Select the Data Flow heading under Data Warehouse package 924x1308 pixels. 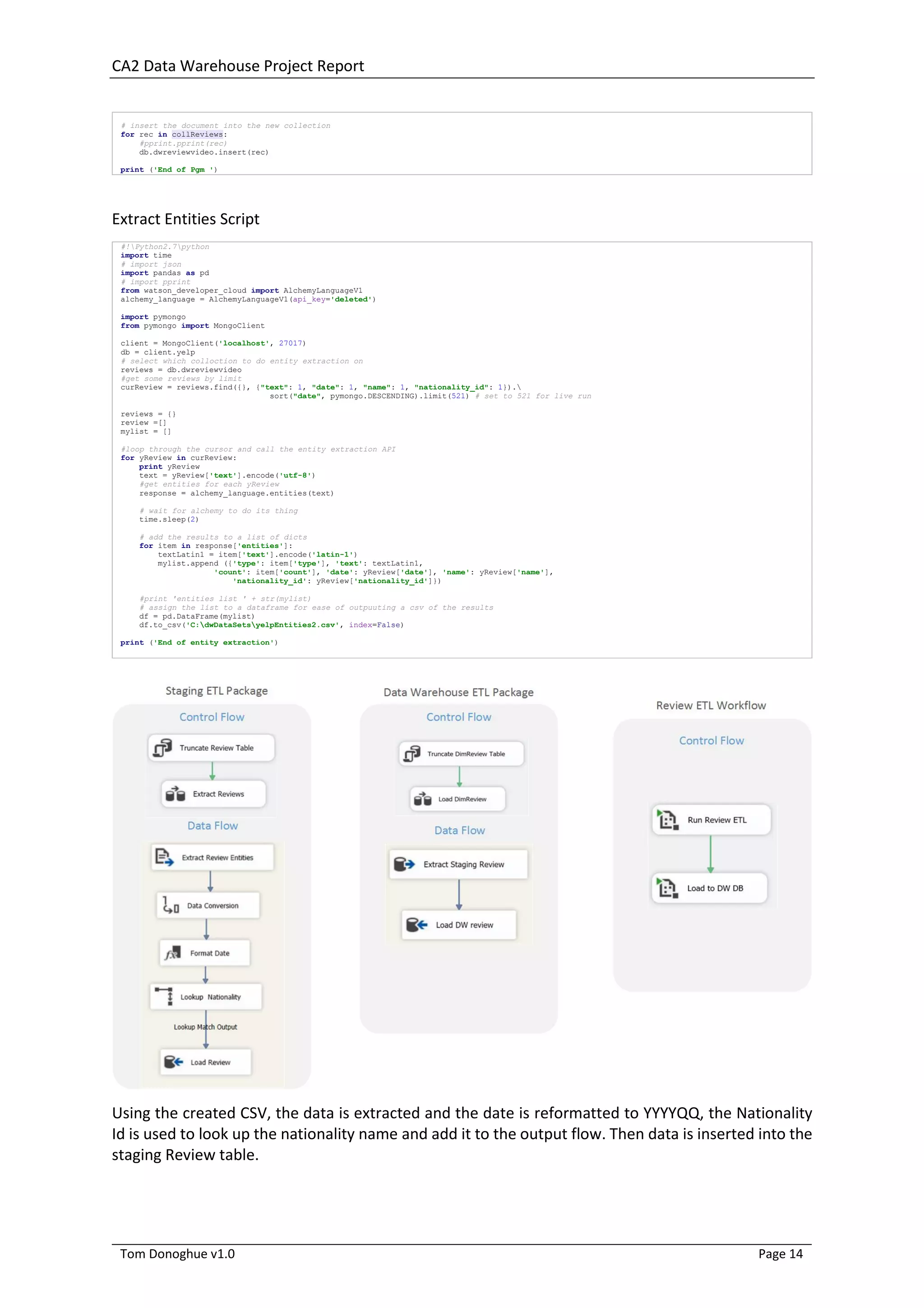459,830
